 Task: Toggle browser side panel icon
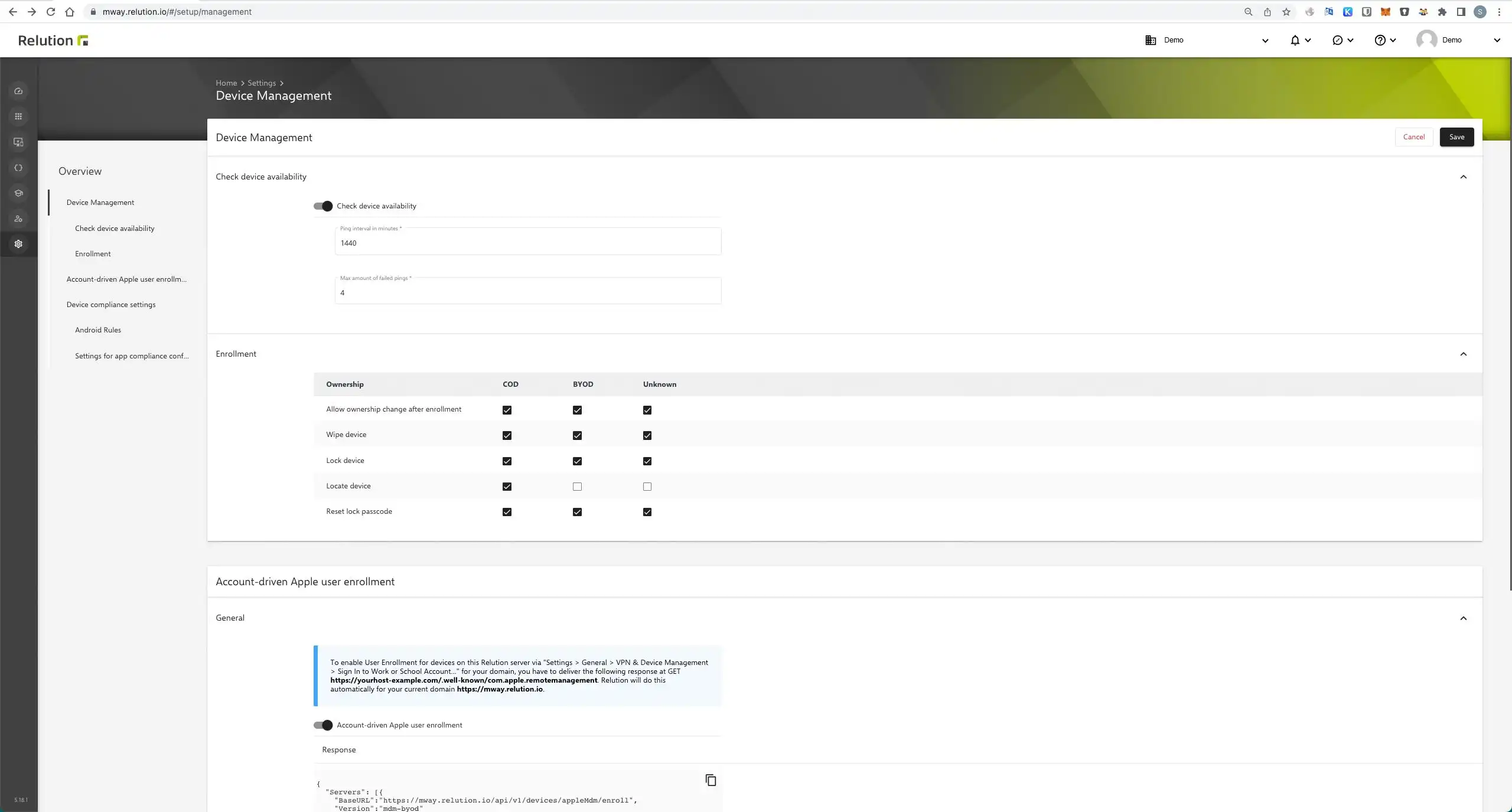pos(1461,12)
